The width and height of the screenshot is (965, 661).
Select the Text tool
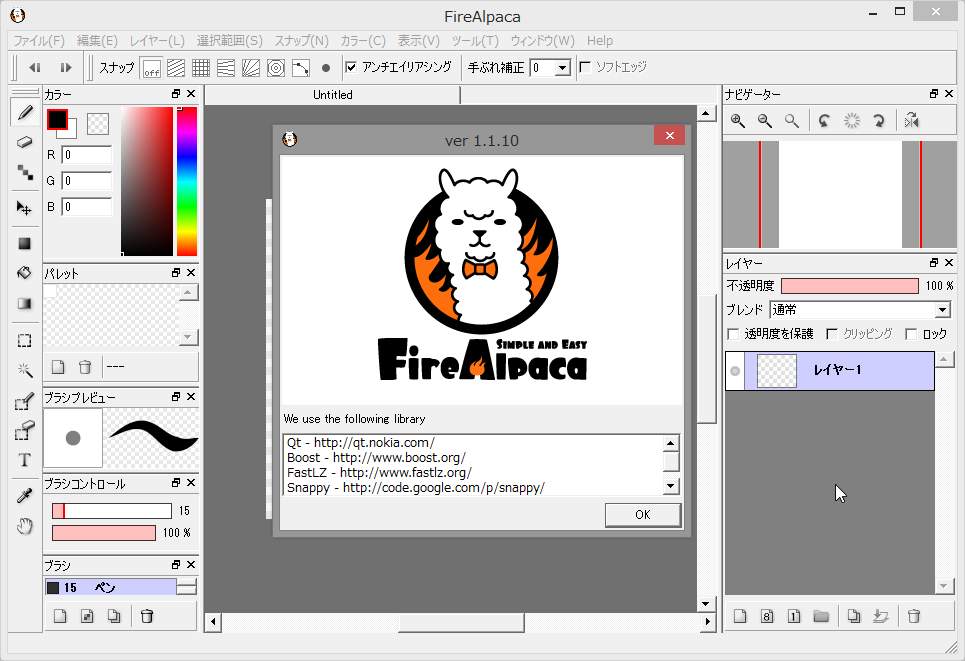(25, 459)
